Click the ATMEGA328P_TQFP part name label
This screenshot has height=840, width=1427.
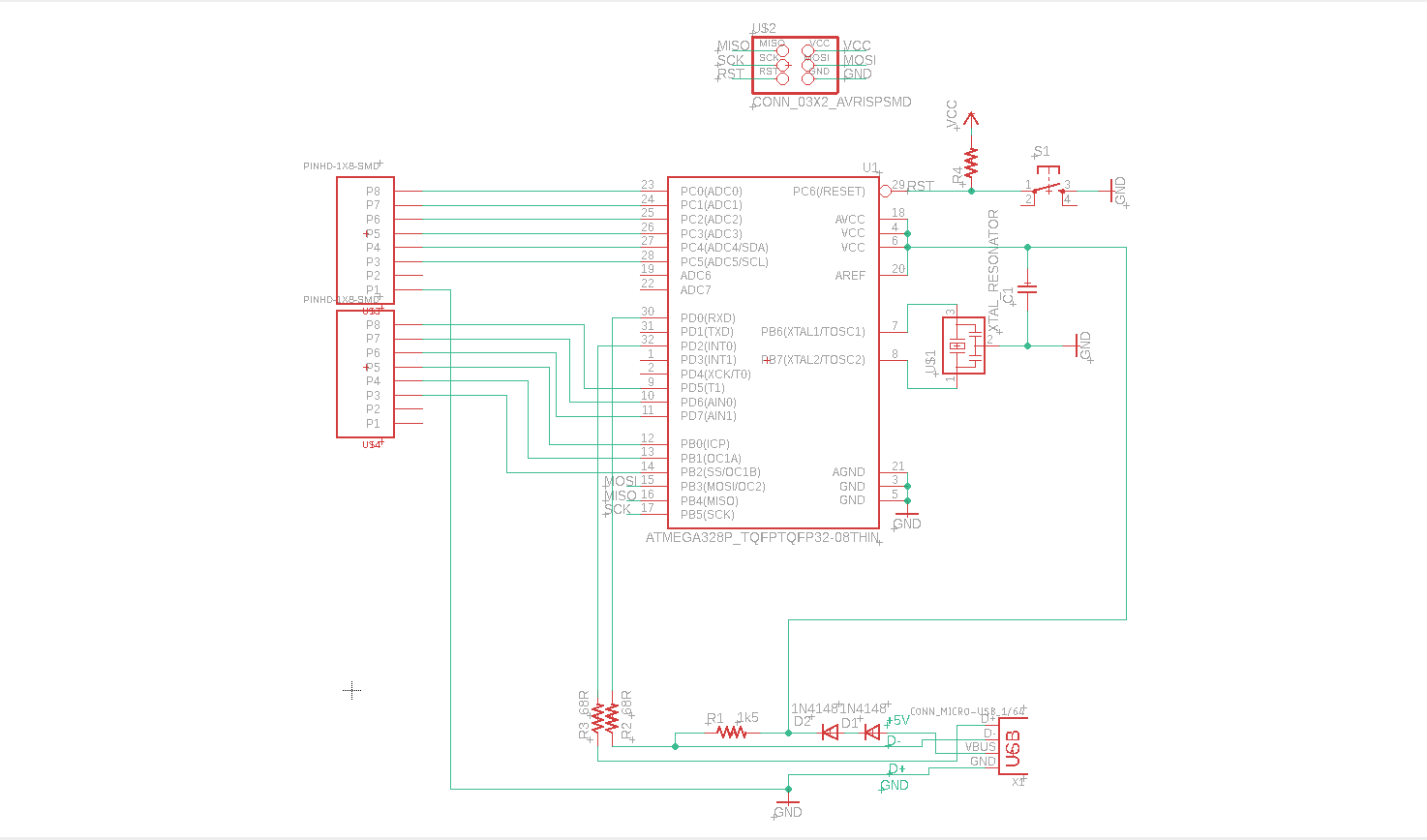pos(763,537)
